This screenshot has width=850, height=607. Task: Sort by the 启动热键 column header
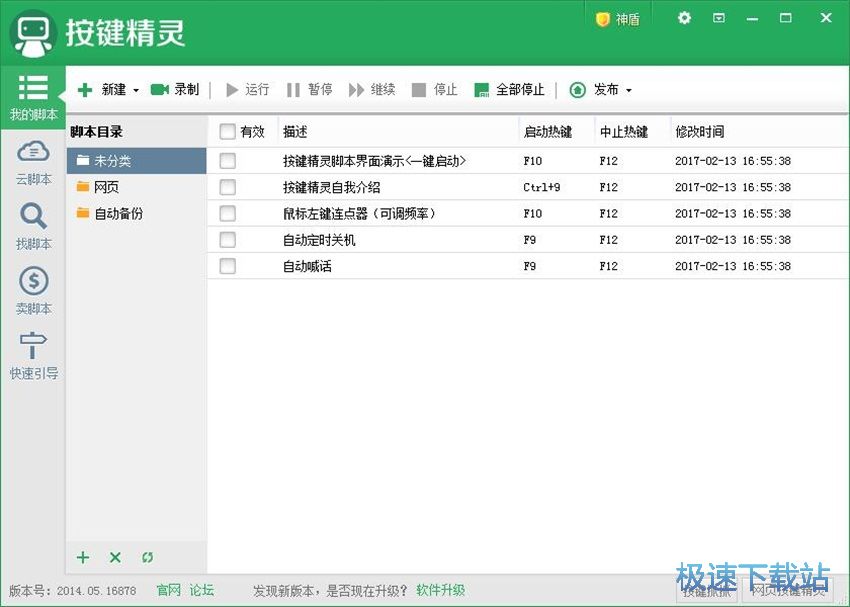(557, 131)
